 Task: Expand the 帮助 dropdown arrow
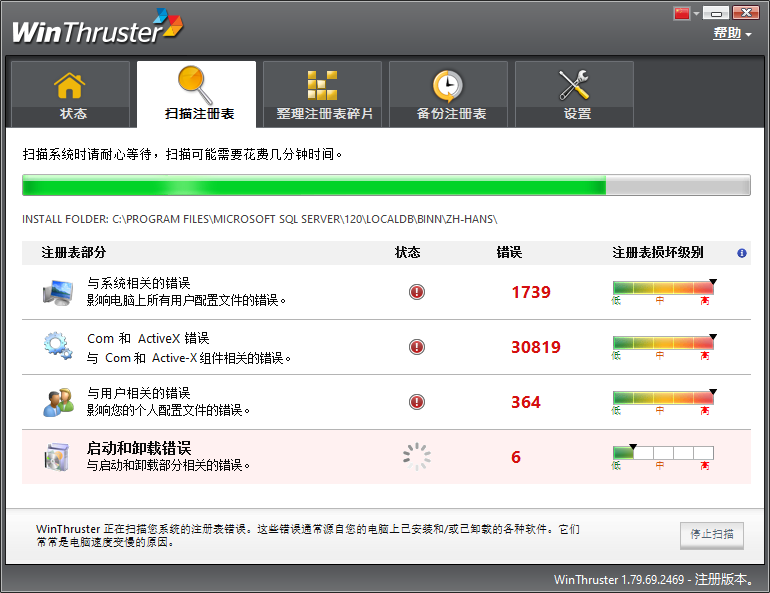(748, 34)
